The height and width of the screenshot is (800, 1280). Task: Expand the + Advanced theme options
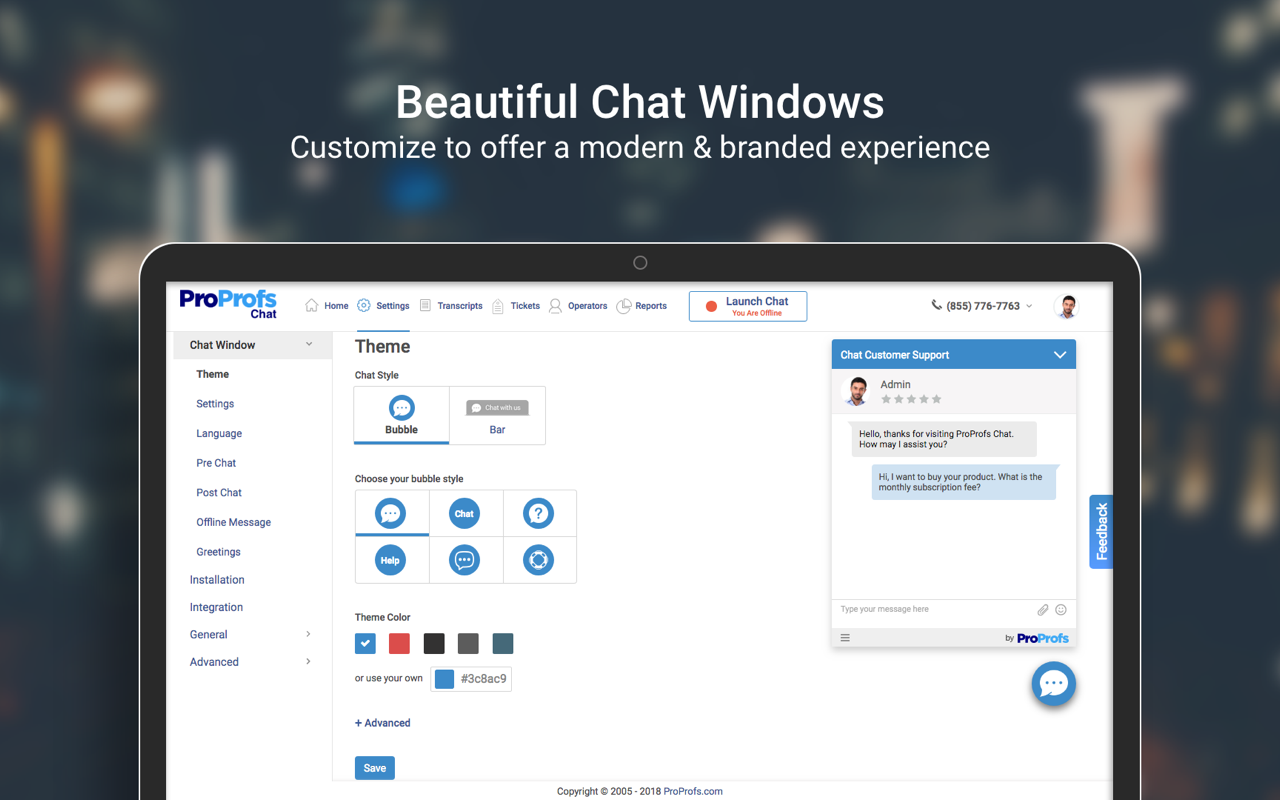(382, 723)
